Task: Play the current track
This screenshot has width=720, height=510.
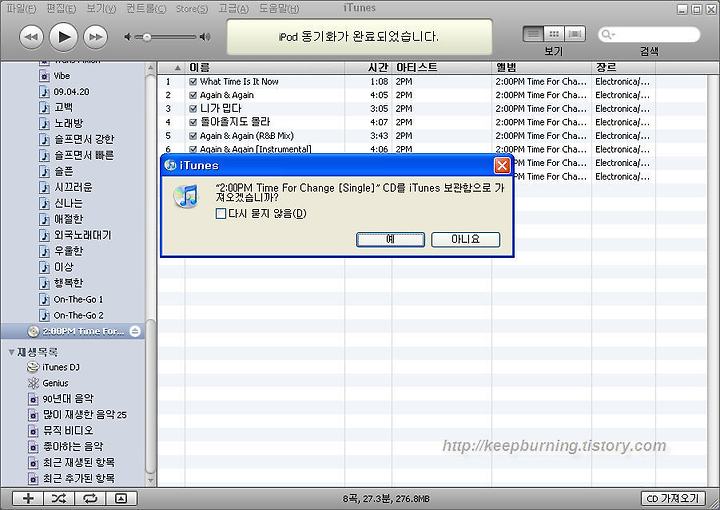Action: tap(63, 37)
